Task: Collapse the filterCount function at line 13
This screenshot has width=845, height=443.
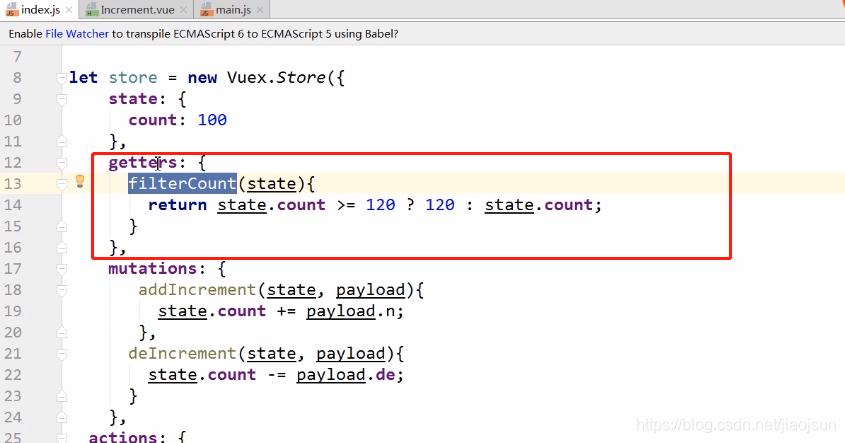Action: [61, 184]
